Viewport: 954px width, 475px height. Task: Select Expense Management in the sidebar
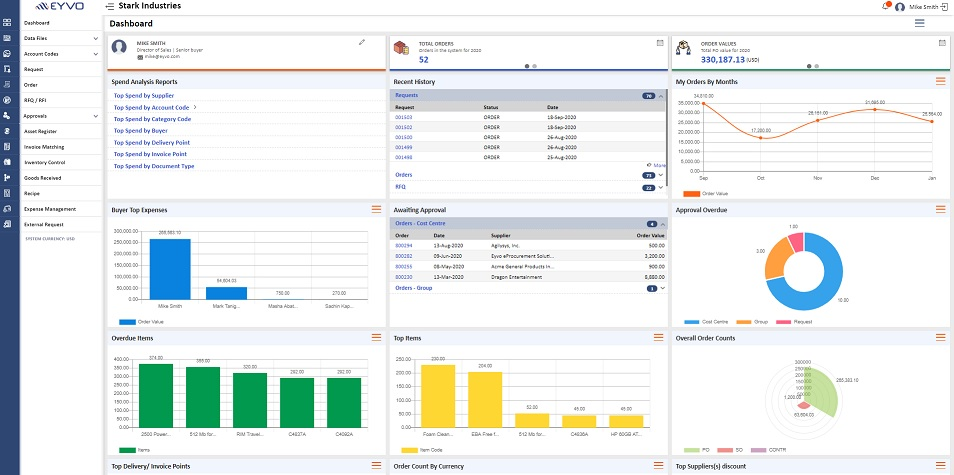[x=50, y=209]
